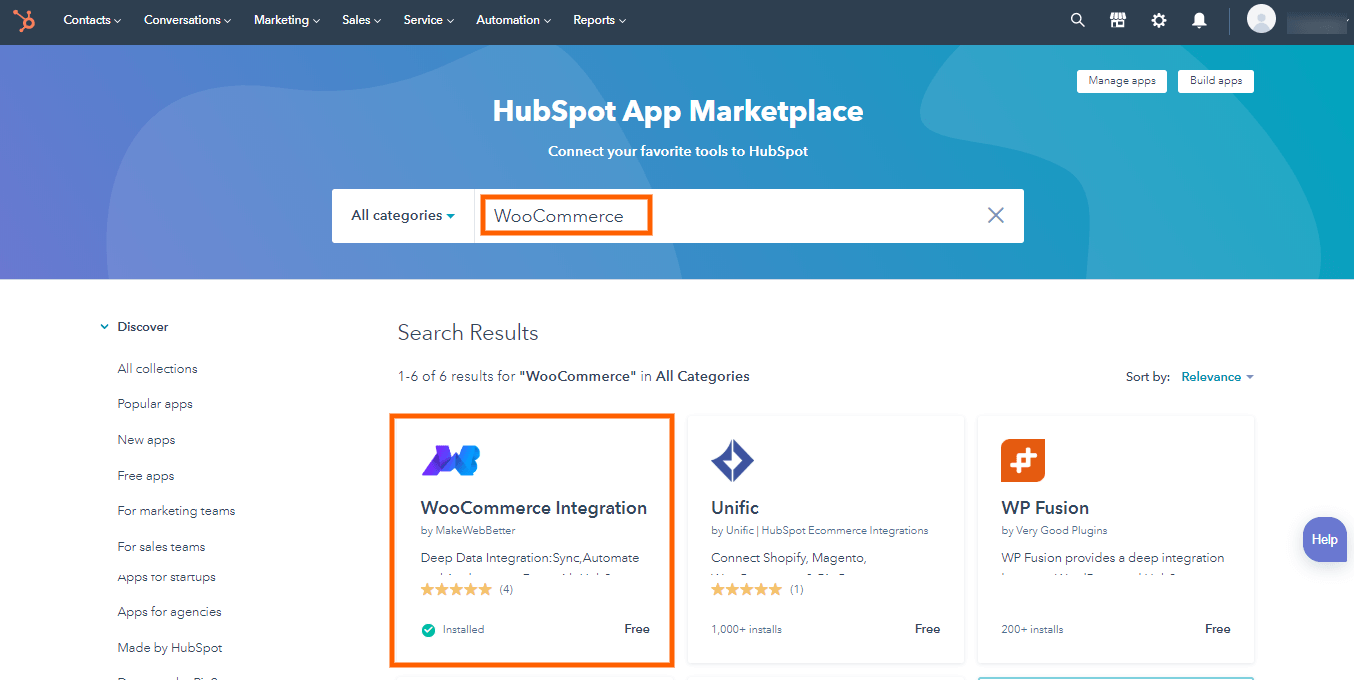Collapse the Discover section
1354x680 pixels.
coord(134,327)
